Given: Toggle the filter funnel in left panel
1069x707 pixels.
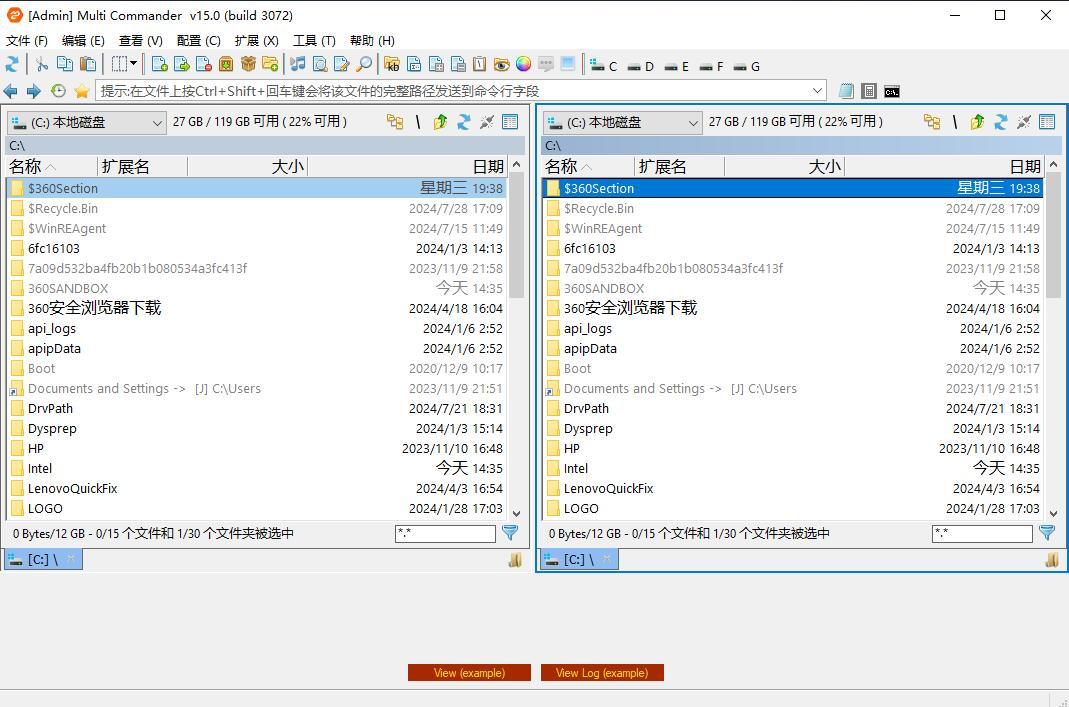Looking at the screenshot, I should pos(510,533).
